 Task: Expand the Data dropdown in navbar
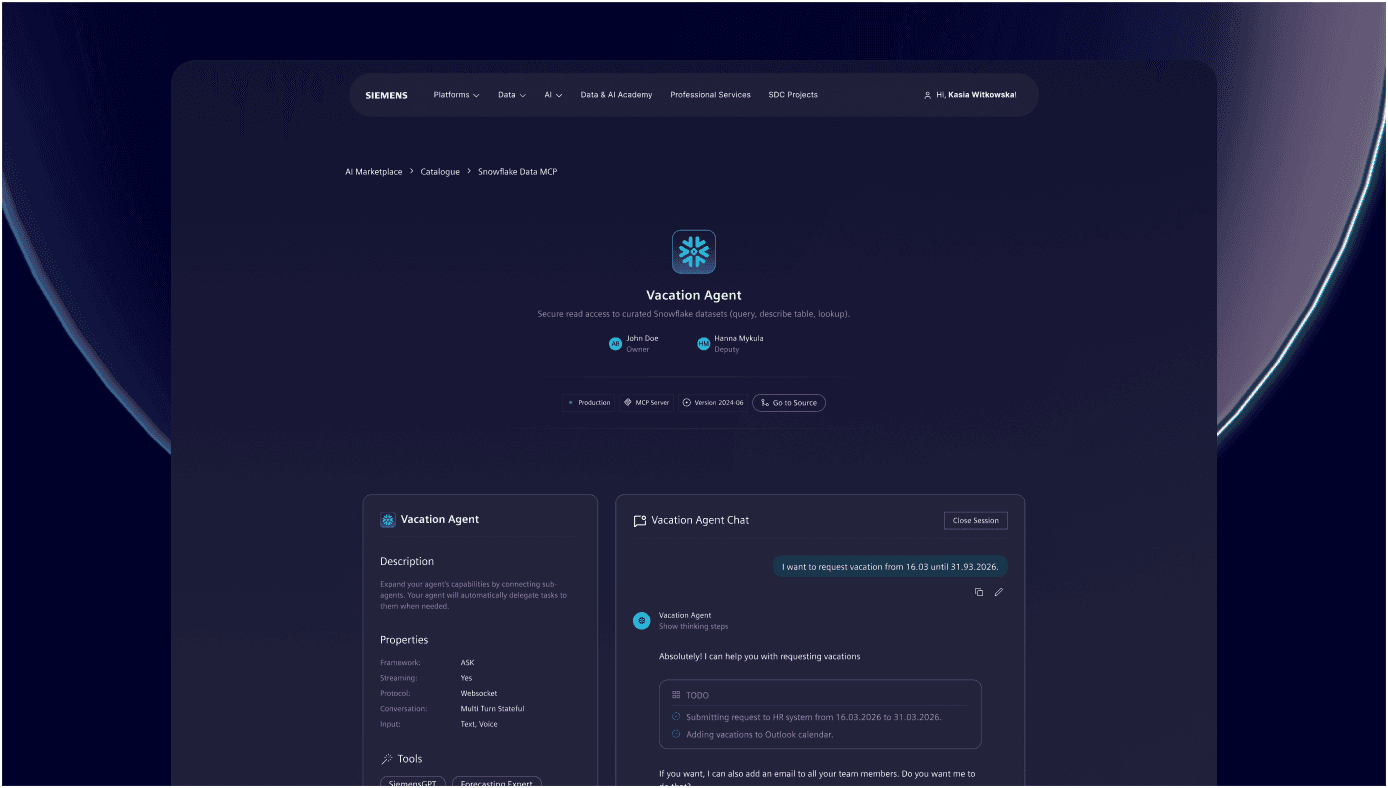(511, 95)
